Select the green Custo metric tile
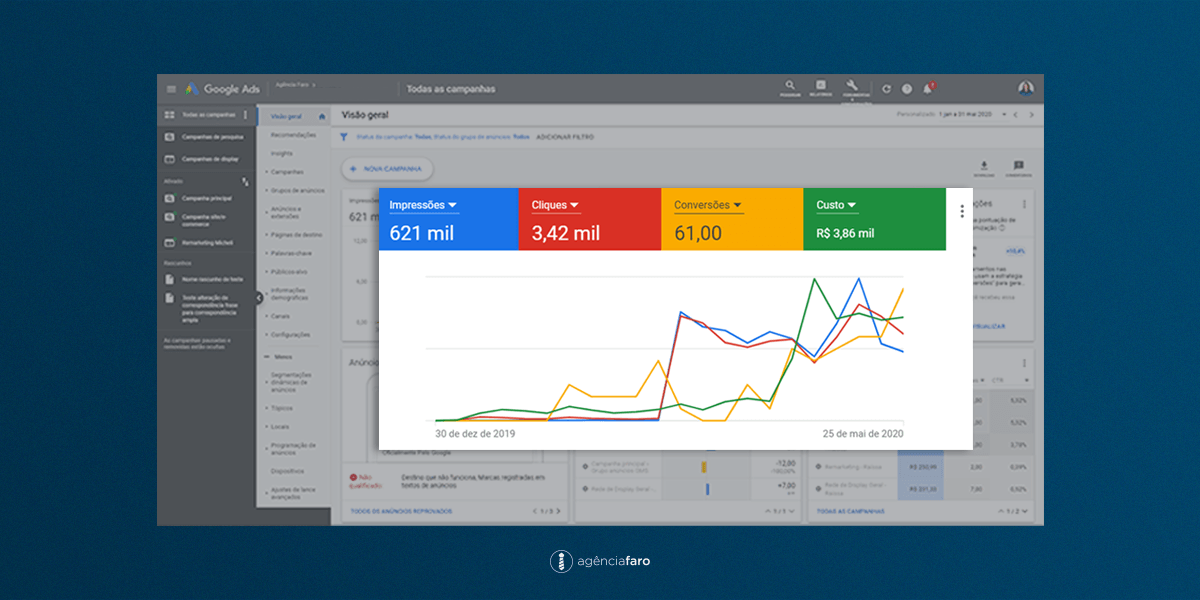 pyautogui.click(x=874, y=219)
